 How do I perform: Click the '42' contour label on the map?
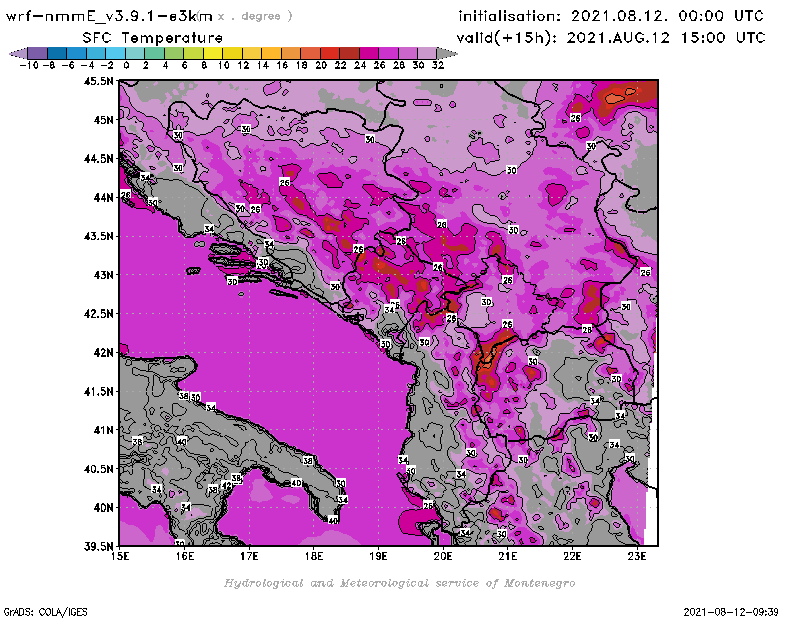[x=226, y=486]
